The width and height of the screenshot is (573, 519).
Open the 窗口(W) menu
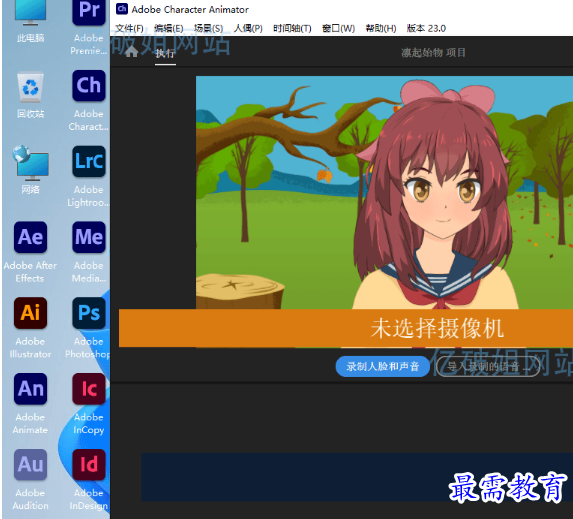[x=338, y=28]
